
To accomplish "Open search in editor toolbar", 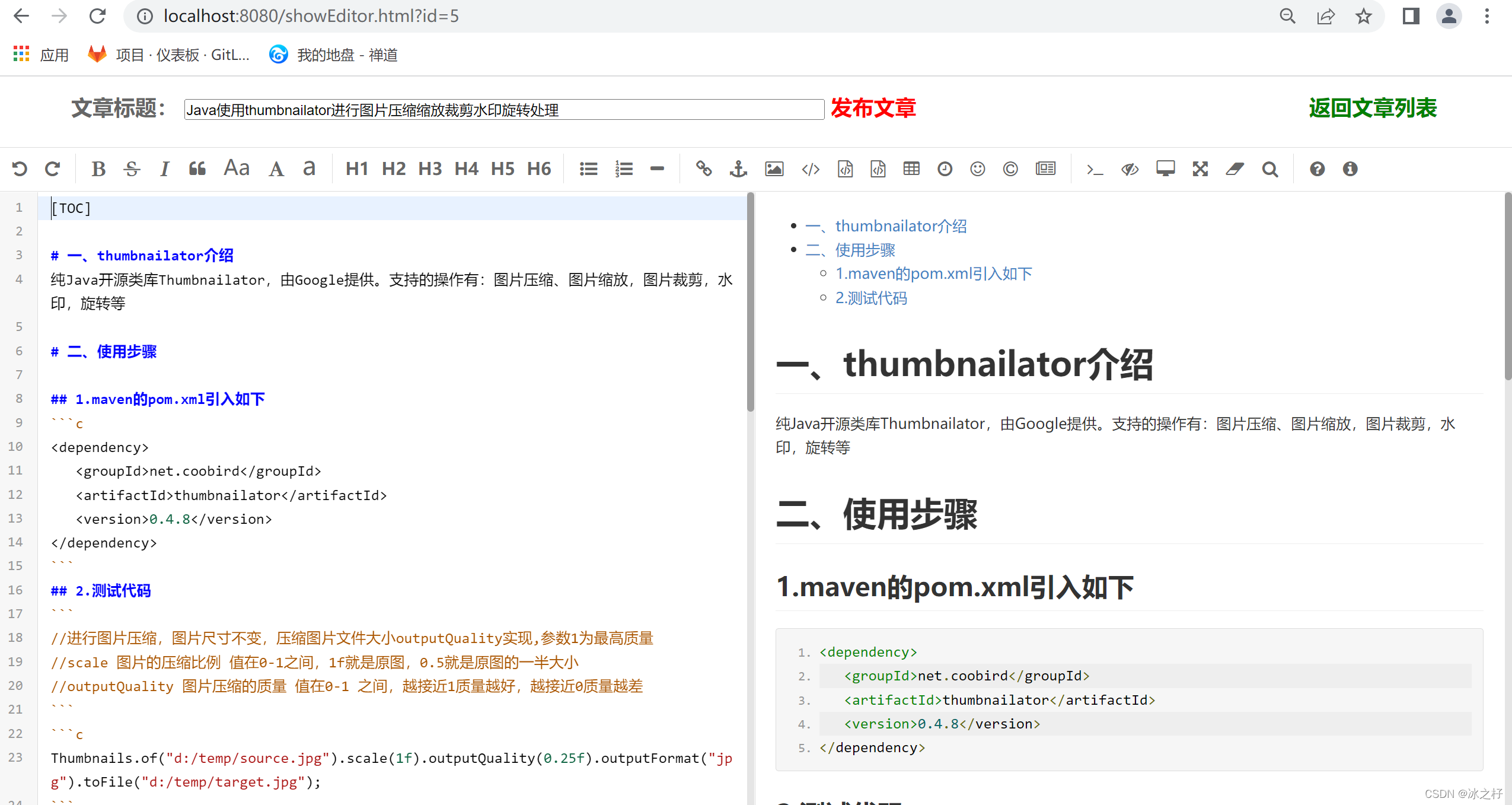I will [x=1269, y=169].
